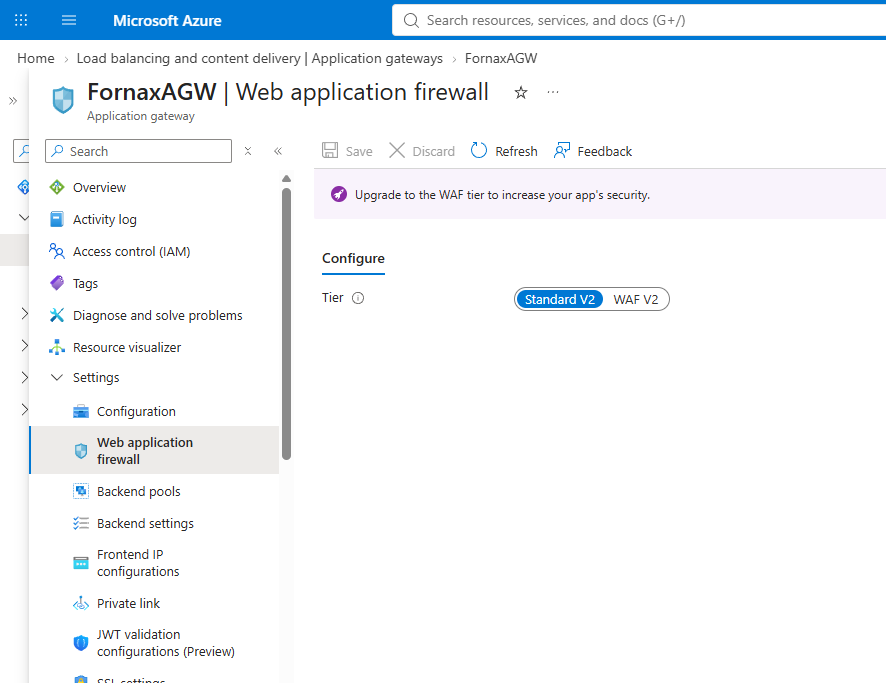Click the resource menu scrollbar
This screenshot has width=886, height=683.
point(286,324)
